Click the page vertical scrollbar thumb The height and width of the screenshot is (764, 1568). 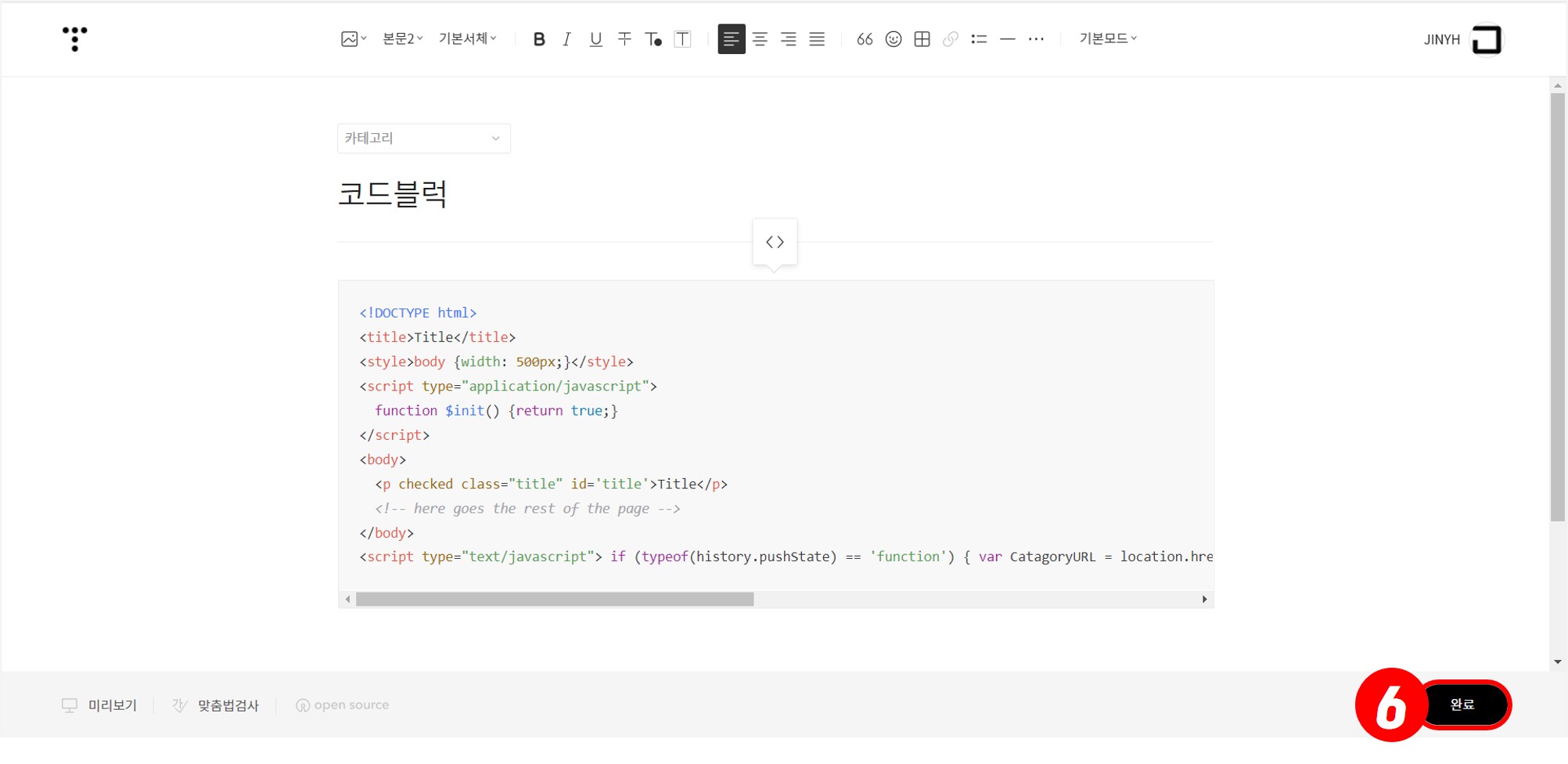[x=1558, y=308]
